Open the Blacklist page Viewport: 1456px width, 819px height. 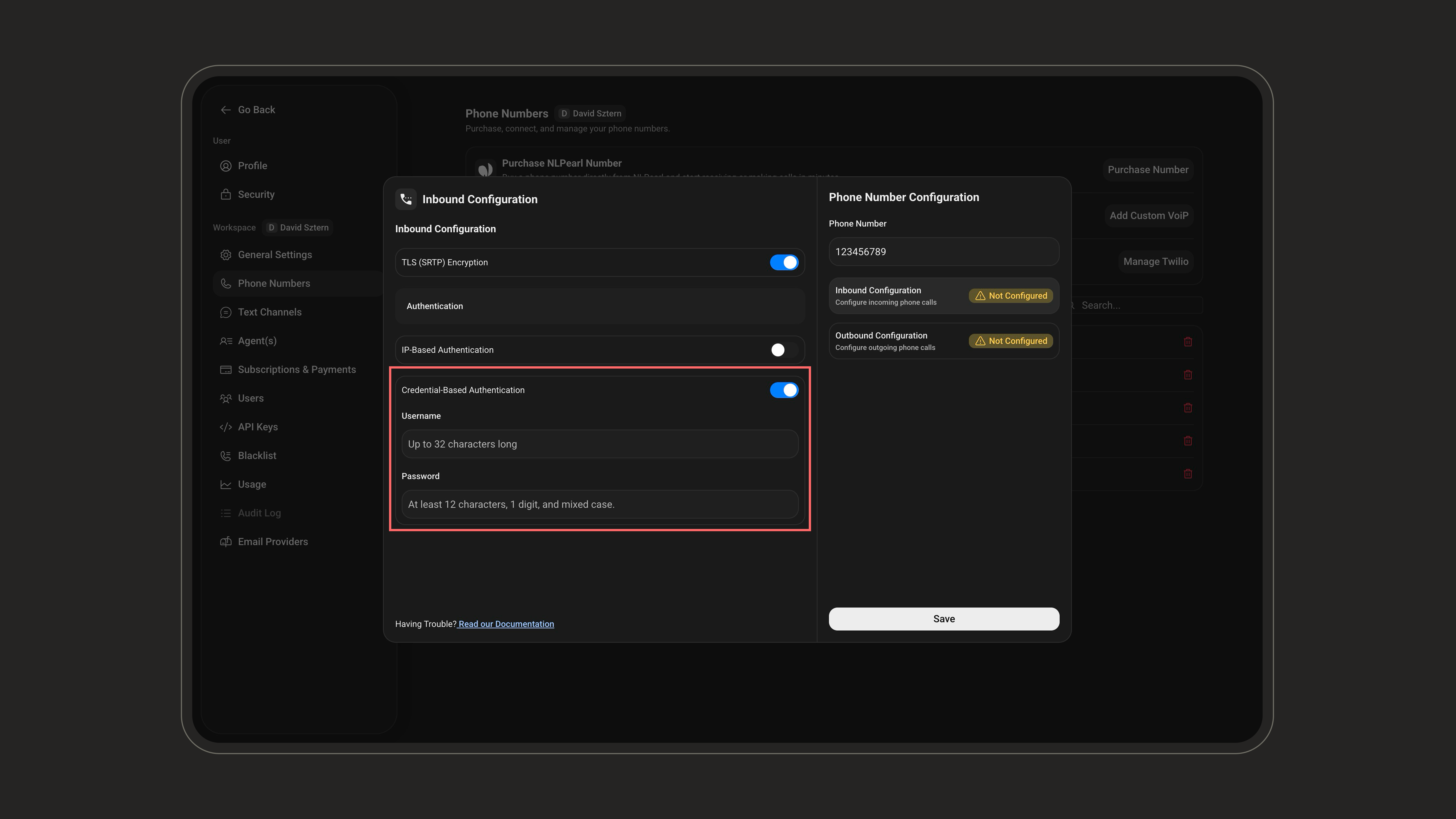coord(298,456)
